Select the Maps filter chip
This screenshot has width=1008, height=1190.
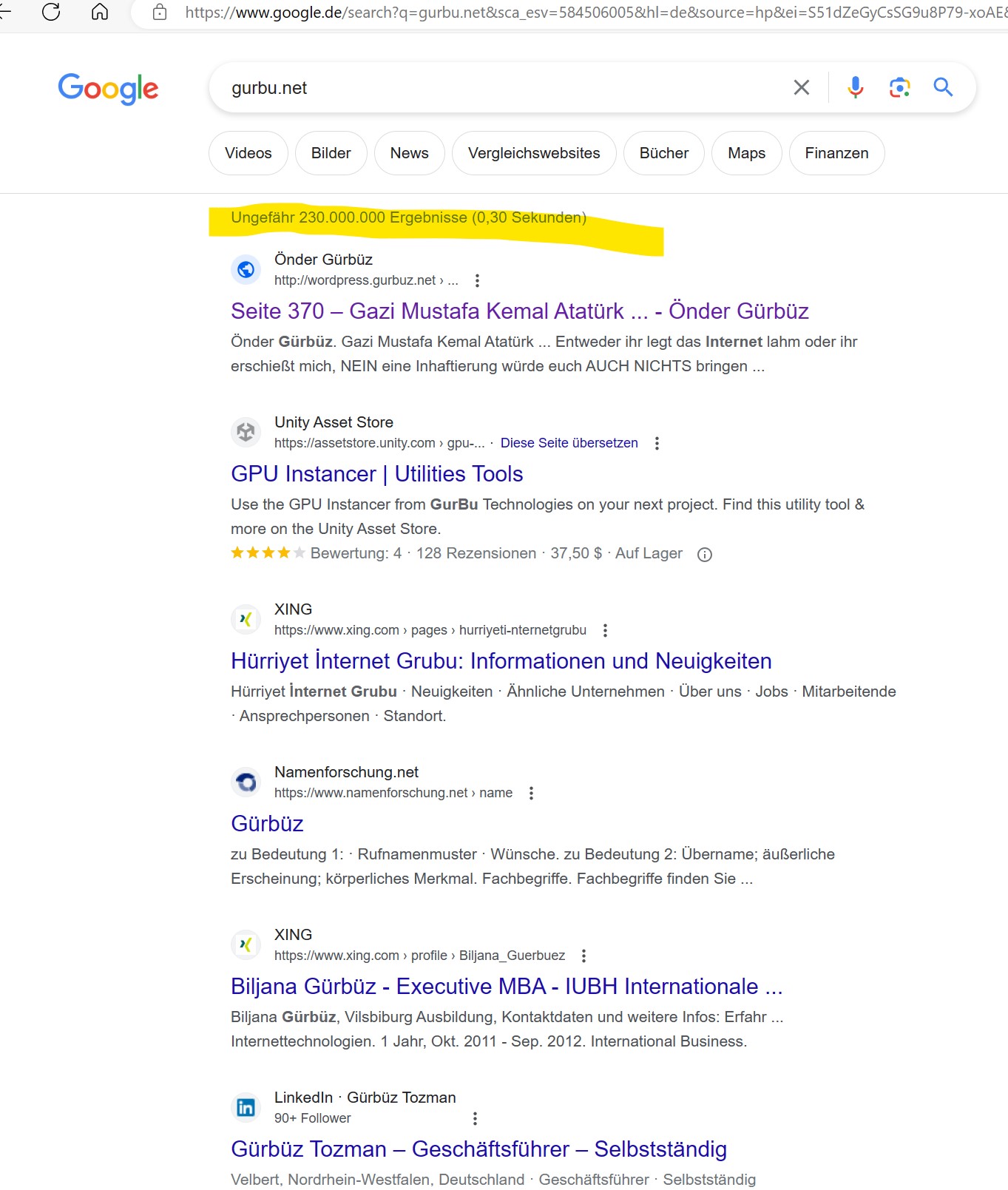tap(746, 153)
